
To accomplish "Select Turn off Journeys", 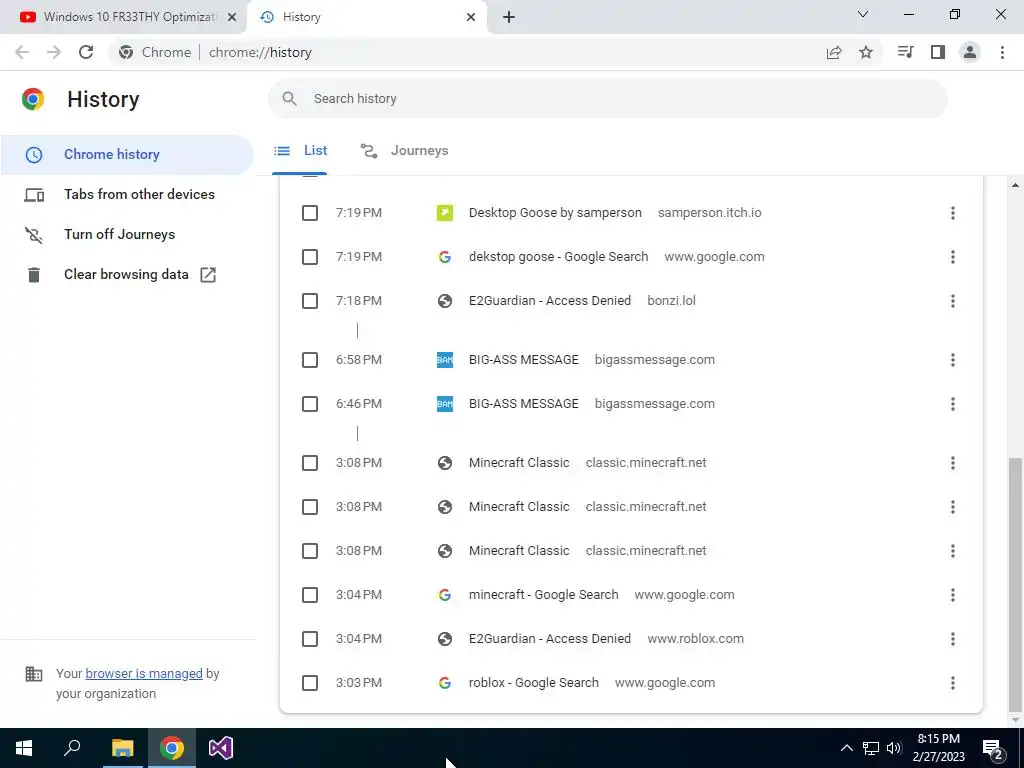I will (127, 234).
